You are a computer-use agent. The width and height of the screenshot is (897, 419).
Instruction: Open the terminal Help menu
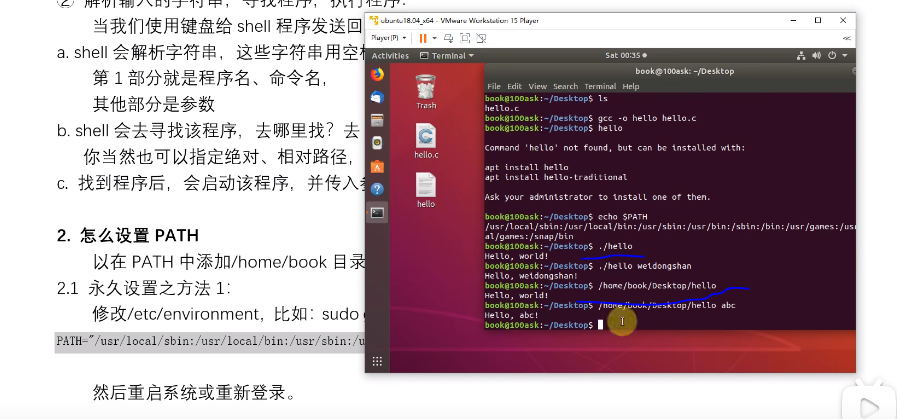pyautogui.click(x=630, y=86)
